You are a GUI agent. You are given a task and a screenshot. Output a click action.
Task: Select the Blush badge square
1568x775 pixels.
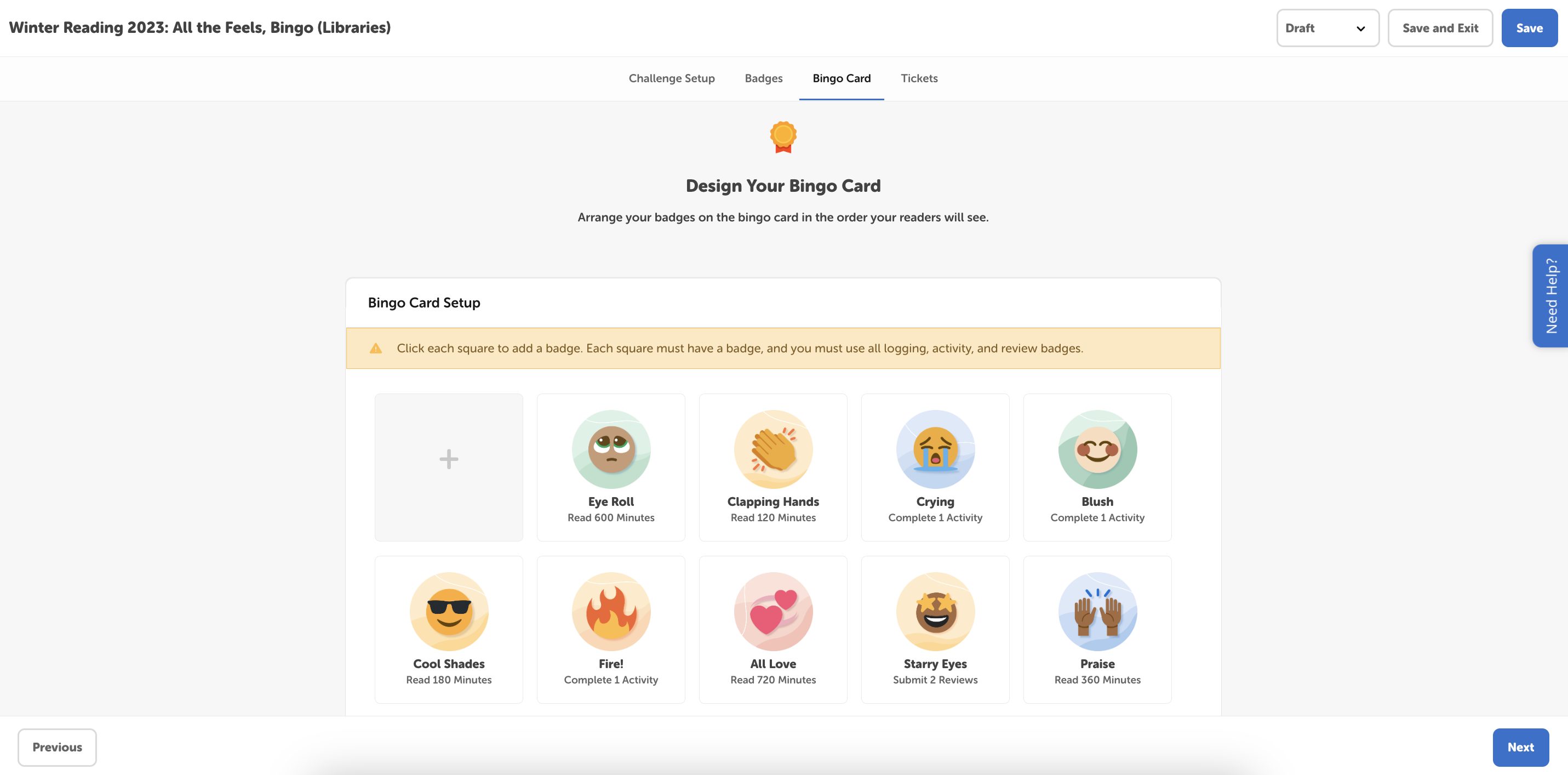point(1097,467)
